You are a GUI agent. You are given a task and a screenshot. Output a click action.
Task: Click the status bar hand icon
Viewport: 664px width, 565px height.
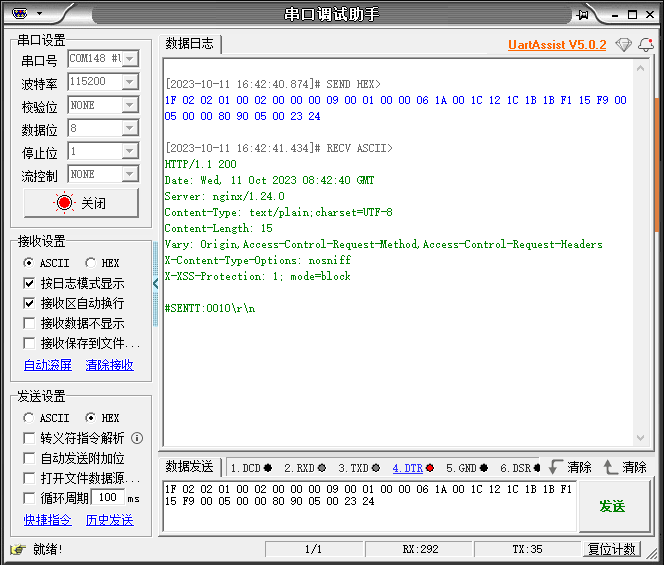tap(18, 549)
